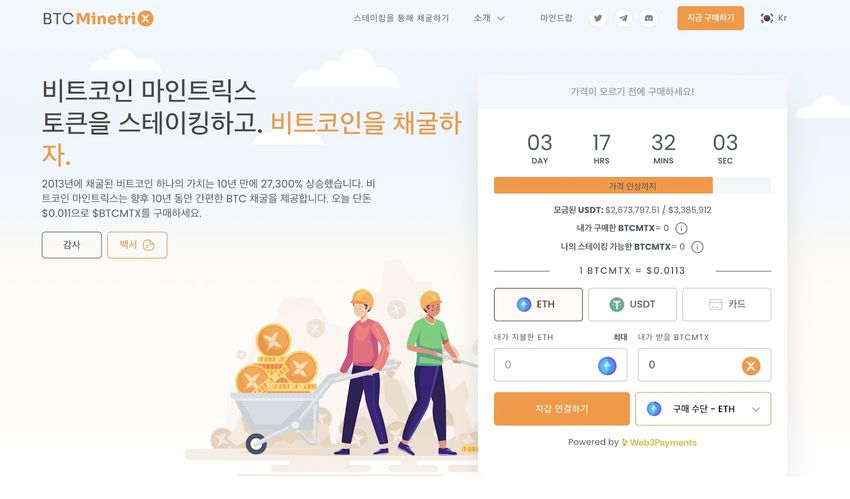Click Ethereum icon in ETH amount field
The image size is (850, 499).
607,366
